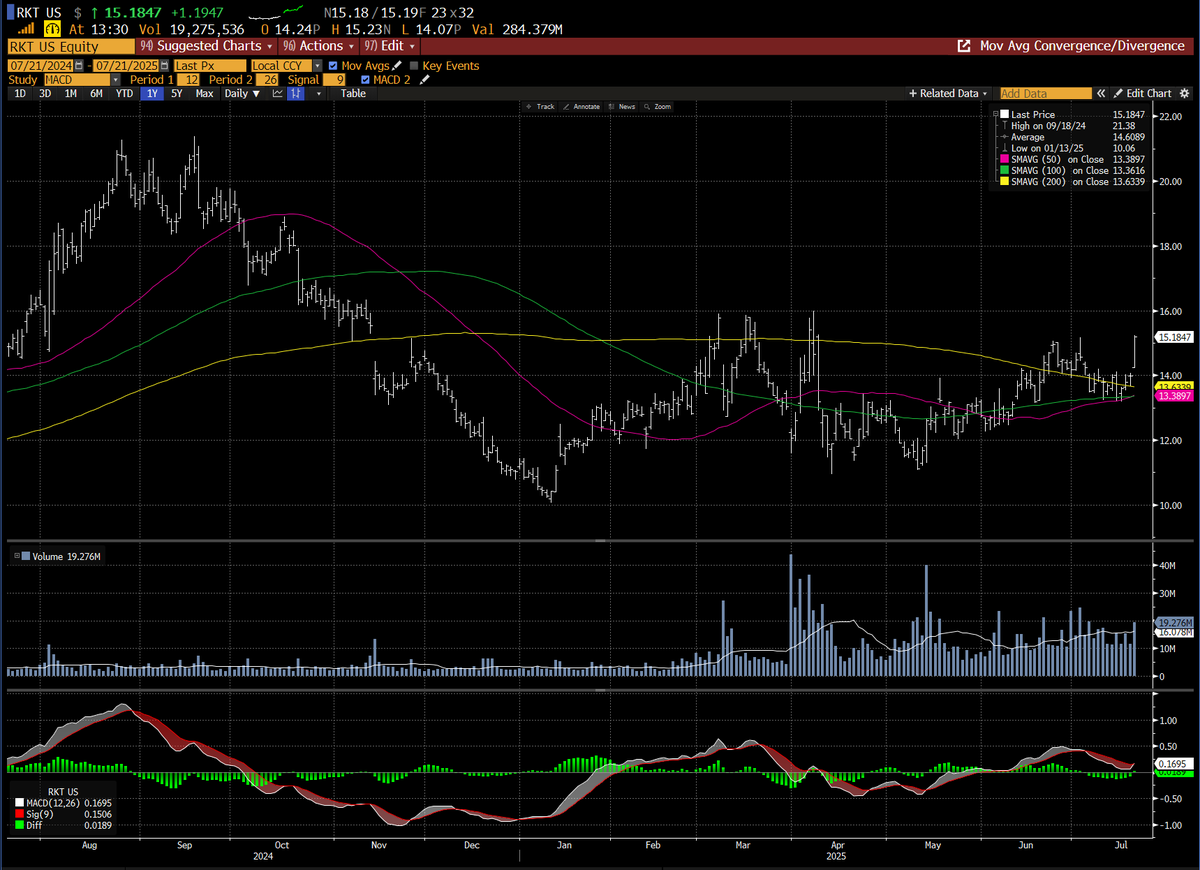Click the Low on 01/13/25 legend row
This screenshot has height=870, width=1200.
pyautogui.click(x=1073, y=148)
